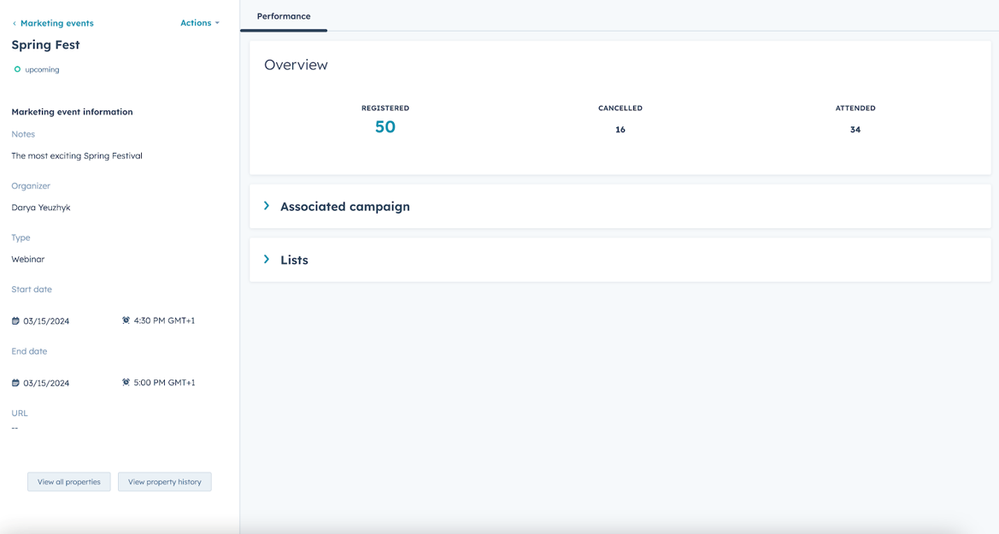Edit the end date 03/15/2024 field
Screen dimensions: 999x534
pos(46,383)
